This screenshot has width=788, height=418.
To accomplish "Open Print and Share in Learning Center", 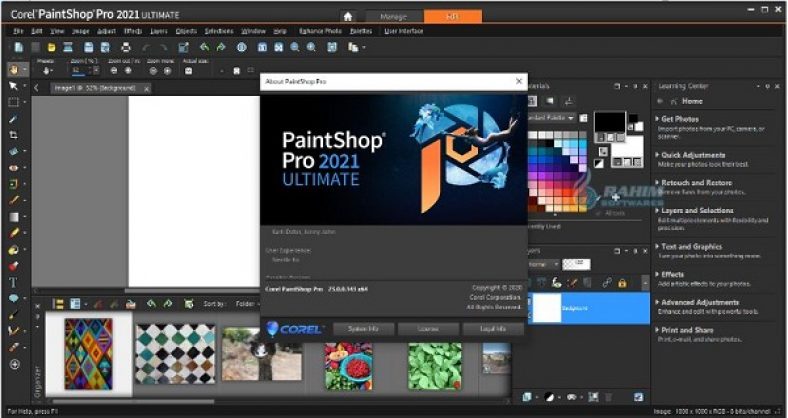I will pyautogui.click(x=687, y=330).
